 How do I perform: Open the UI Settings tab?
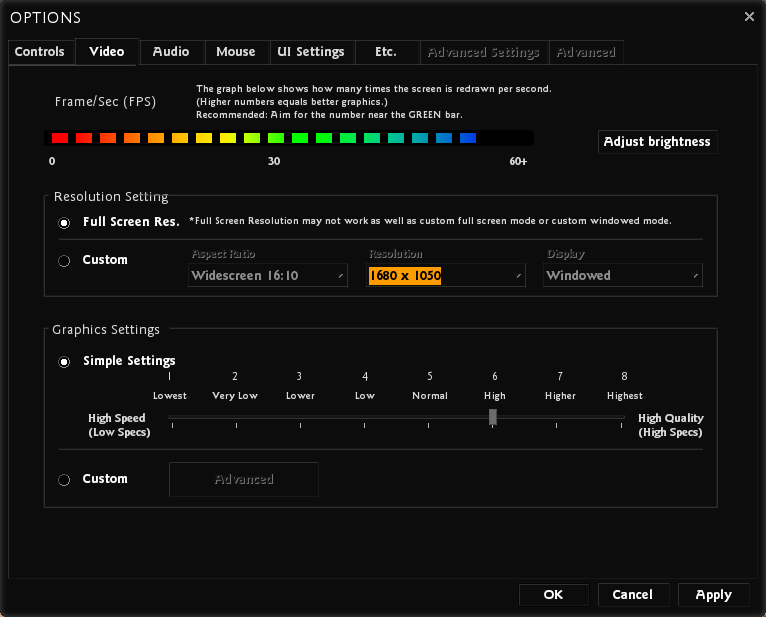click(x=312, y=52)
